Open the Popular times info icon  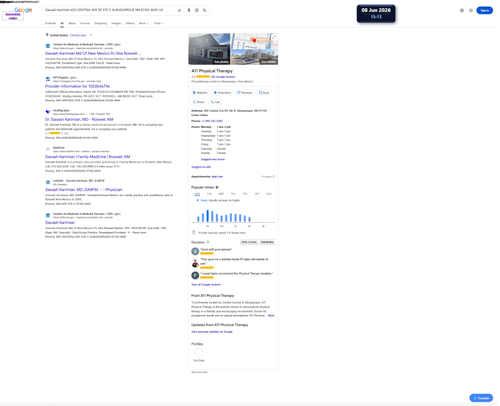coord(217,187)
